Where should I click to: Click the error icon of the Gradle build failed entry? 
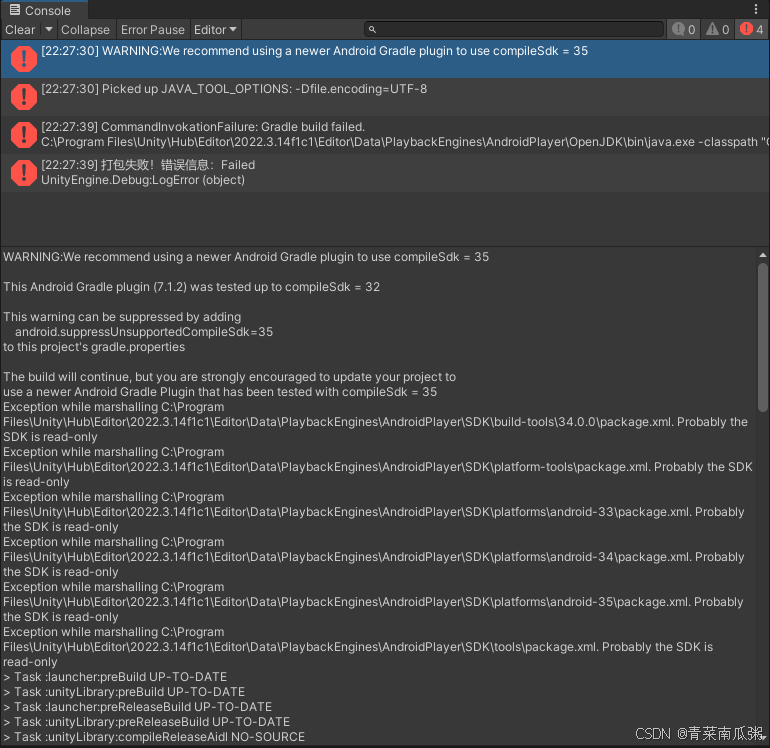click(24, 135)
